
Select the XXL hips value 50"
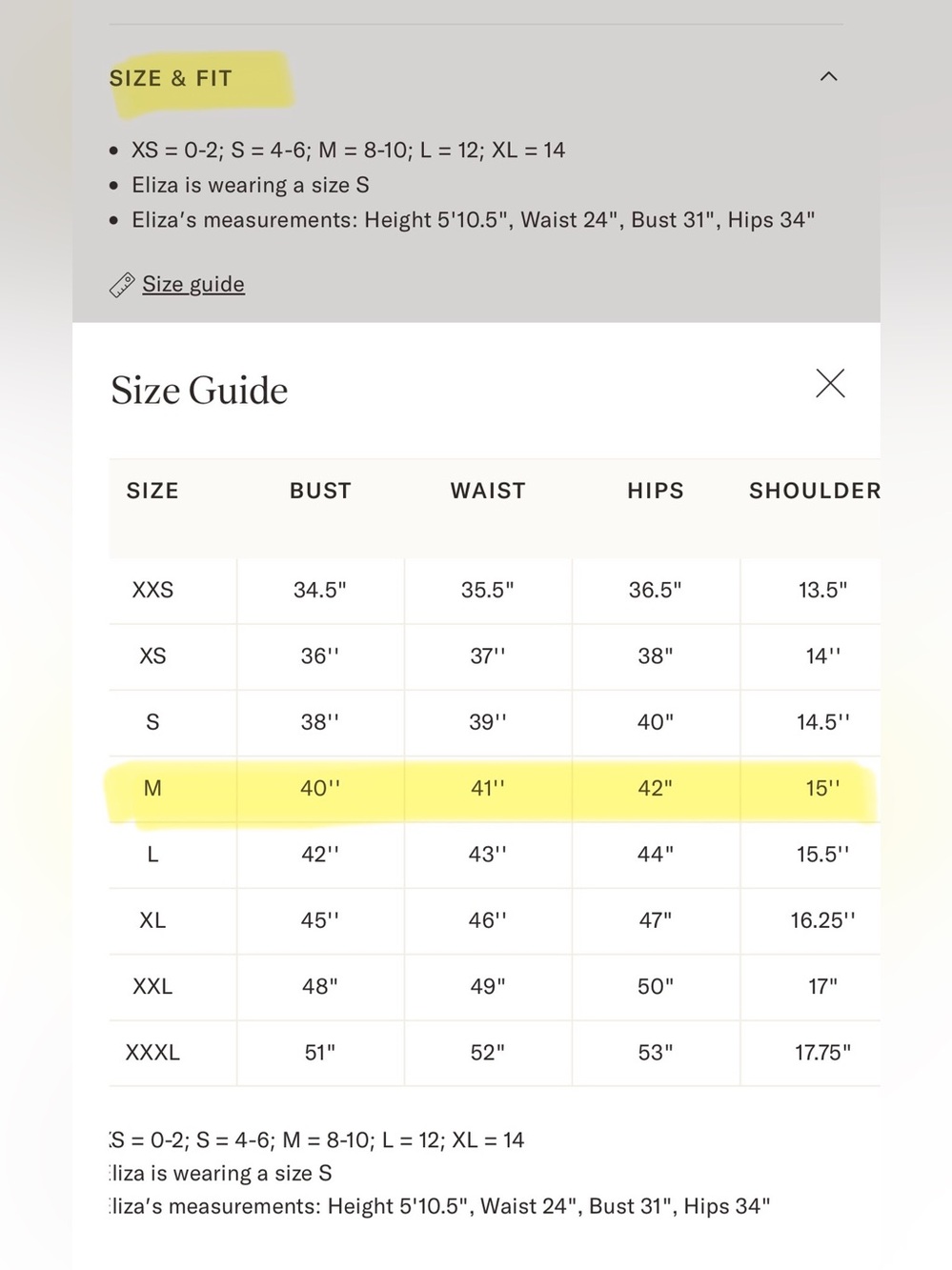pos(656,986)
